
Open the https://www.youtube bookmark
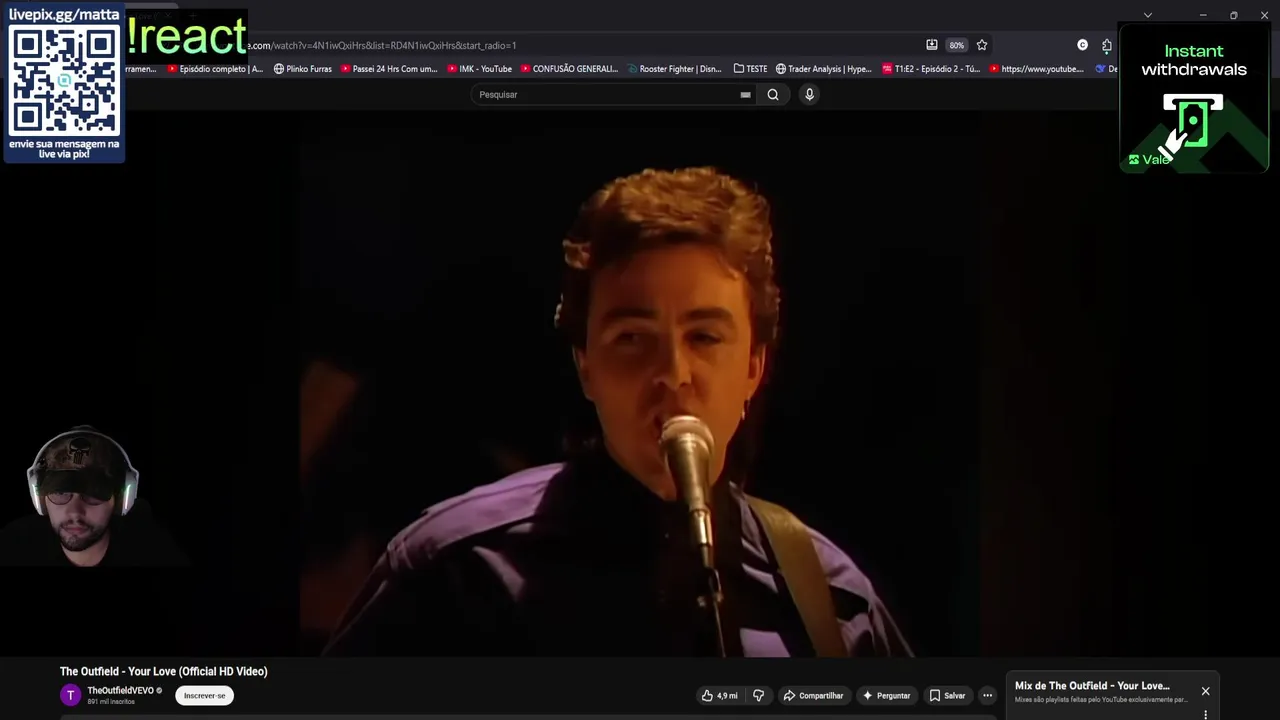pos(1036,69)
